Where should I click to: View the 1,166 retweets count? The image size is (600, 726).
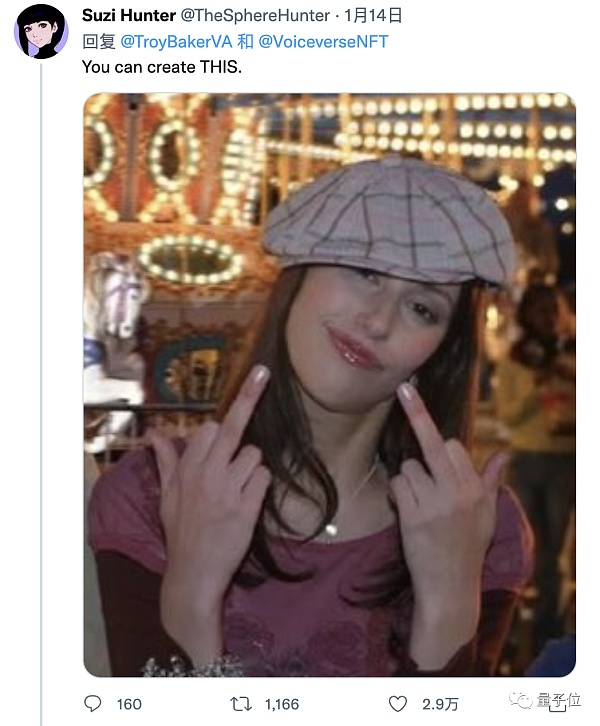coord(282,704)
